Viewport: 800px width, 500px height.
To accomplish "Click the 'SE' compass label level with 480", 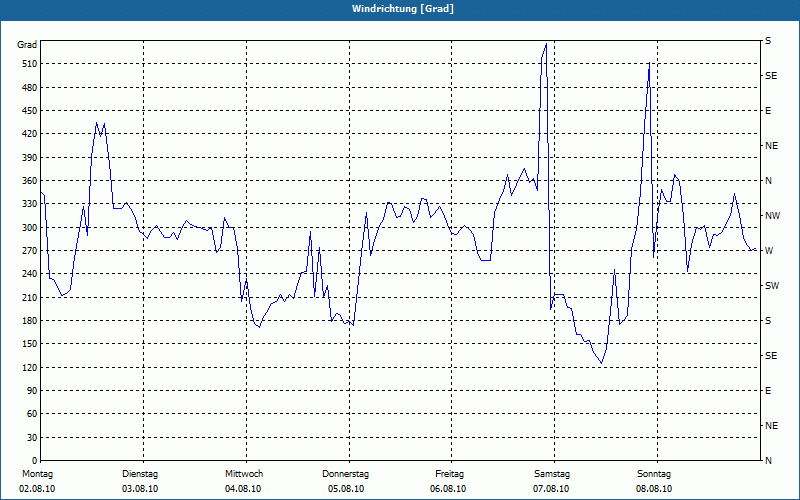I will [x=771, y=76].
